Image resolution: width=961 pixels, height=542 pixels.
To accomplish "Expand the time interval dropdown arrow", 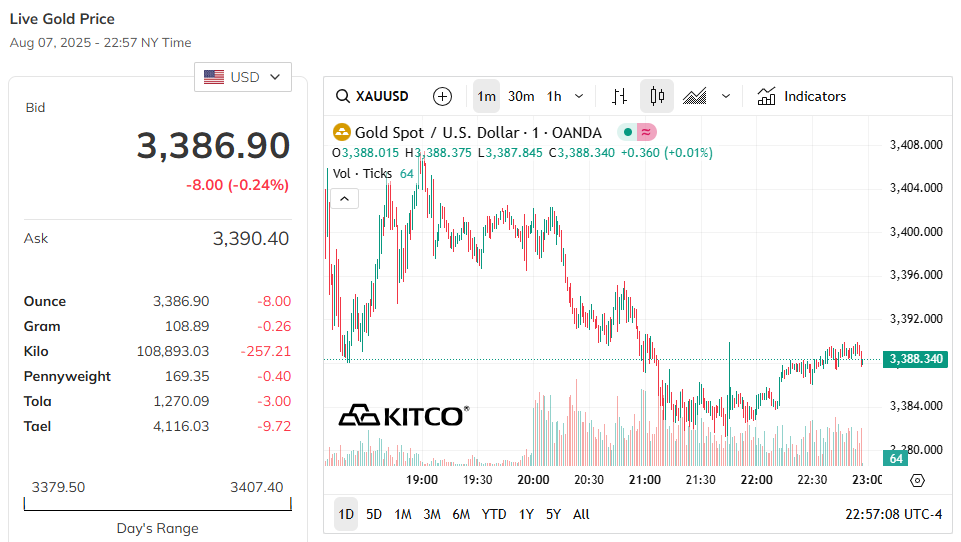I will point(578,96).
